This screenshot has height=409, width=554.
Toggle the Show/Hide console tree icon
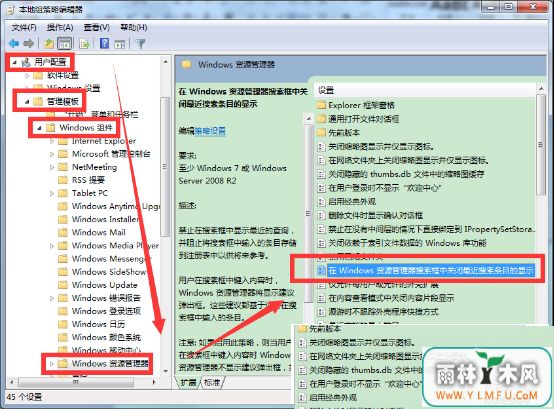[64, 43]
